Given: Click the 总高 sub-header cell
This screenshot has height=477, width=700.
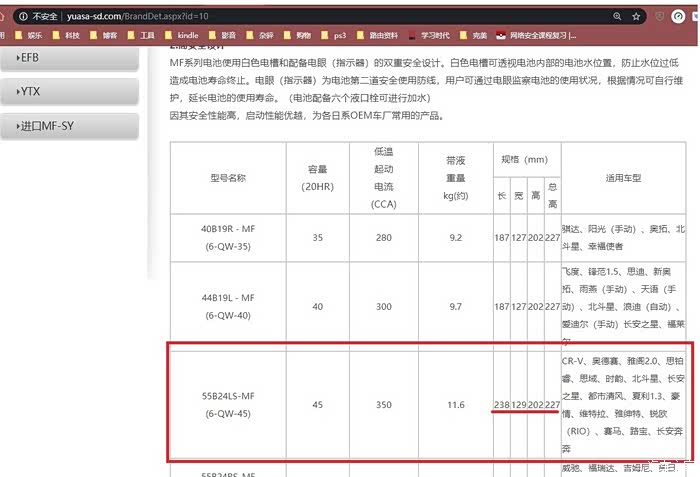Looking at the screenshot, I should [553, 196].
